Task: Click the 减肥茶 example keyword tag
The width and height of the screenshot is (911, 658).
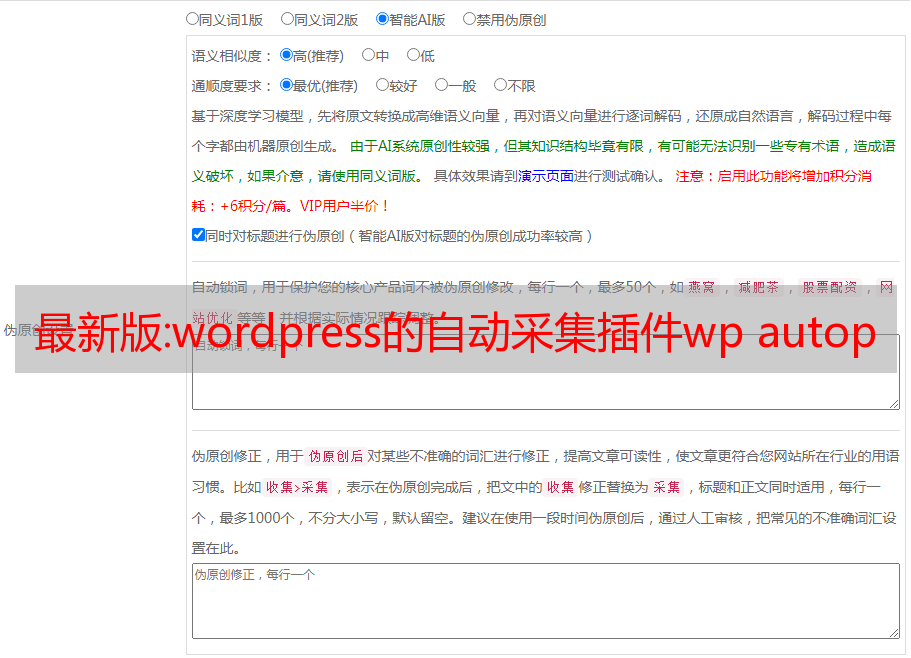Action: 759,287
